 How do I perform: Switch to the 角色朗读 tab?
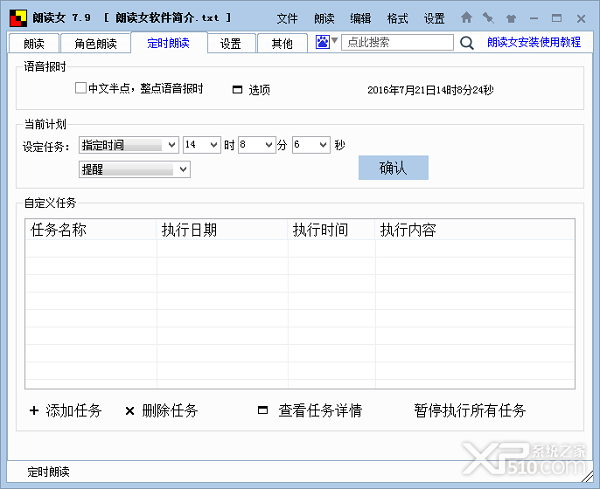(95, 43)
